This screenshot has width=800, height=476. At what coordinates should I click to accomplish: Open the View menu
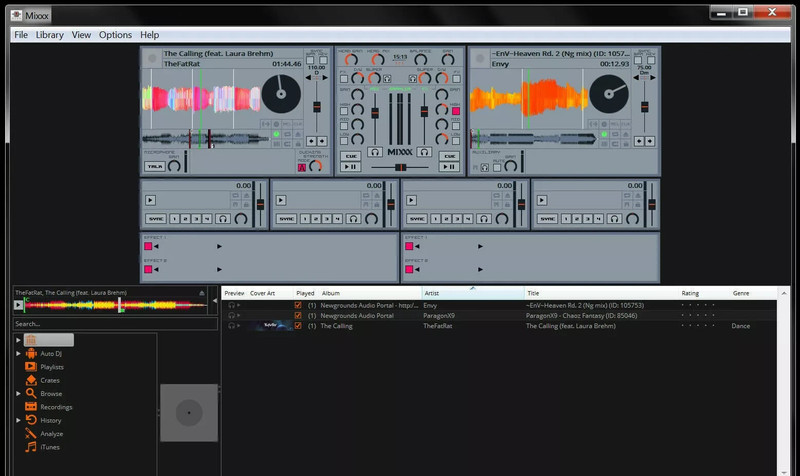[x=81, y=35]
